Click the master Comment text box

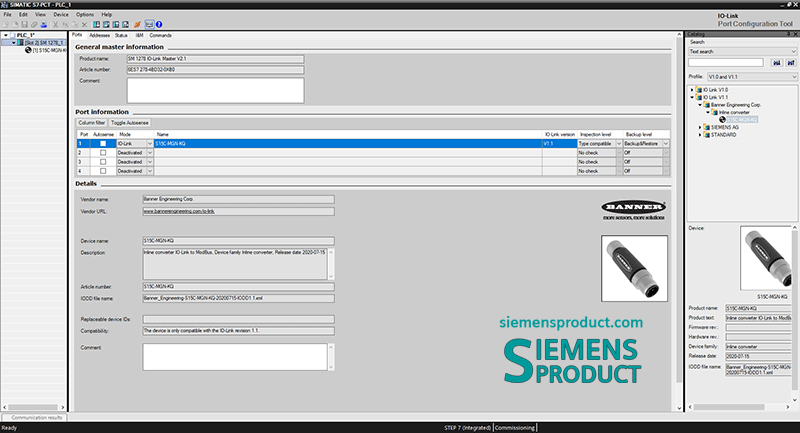[x=215, y=90]
